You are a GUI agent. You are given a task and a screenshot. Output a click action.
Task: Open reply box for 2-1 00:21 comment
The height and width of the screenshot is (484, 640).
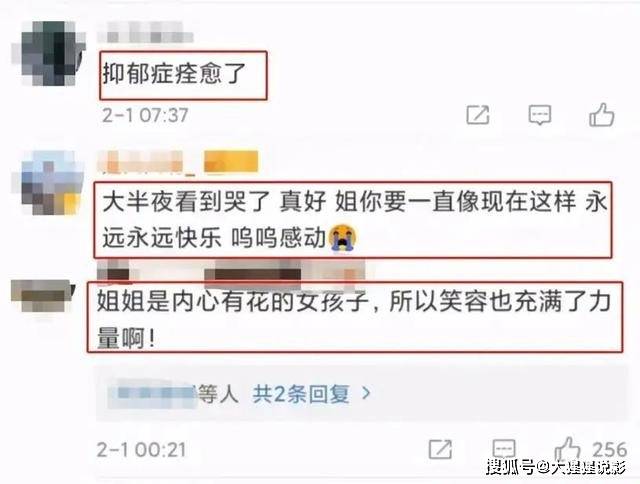[x=504, y=449]
